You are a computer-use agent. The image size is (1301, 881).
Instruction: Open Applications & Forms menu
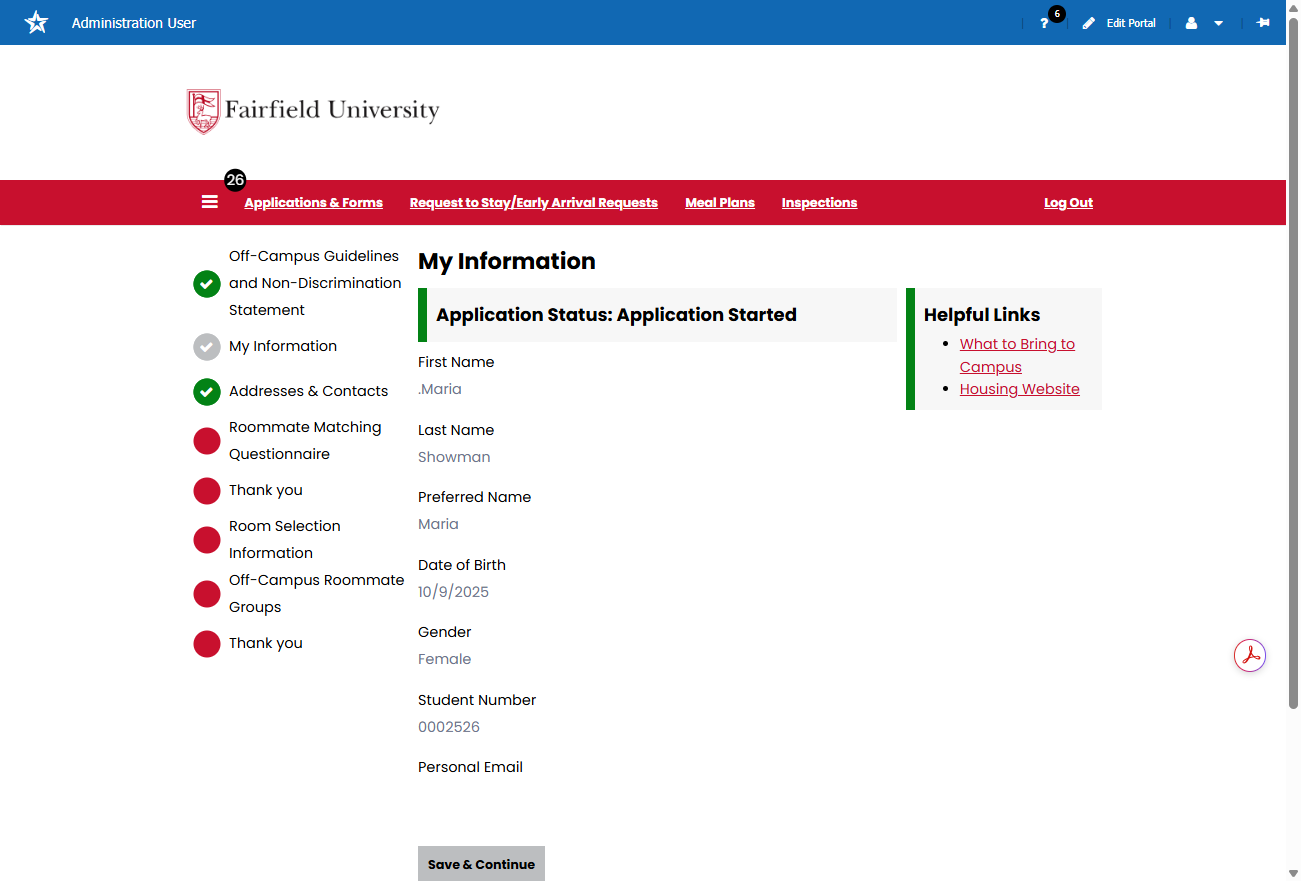pyautogui.click(x=314, y=202)
